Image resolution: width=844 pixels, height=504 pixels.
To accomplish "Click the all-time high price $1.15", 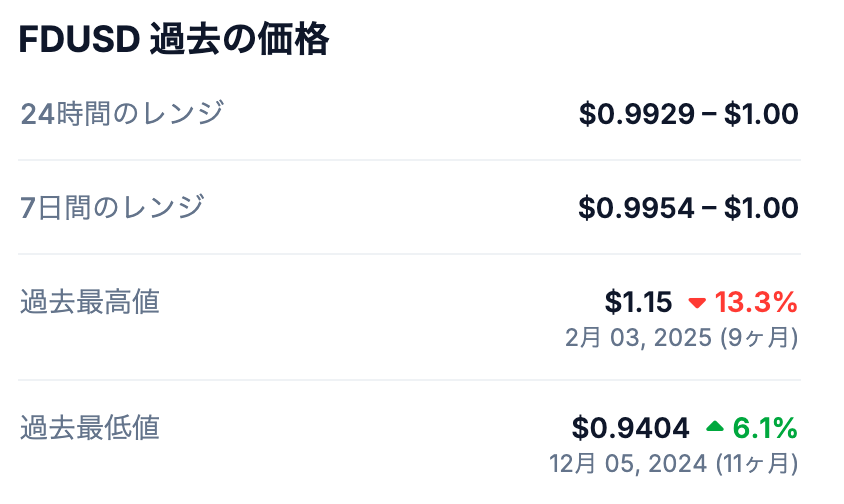I will click(x=638, y=302).
